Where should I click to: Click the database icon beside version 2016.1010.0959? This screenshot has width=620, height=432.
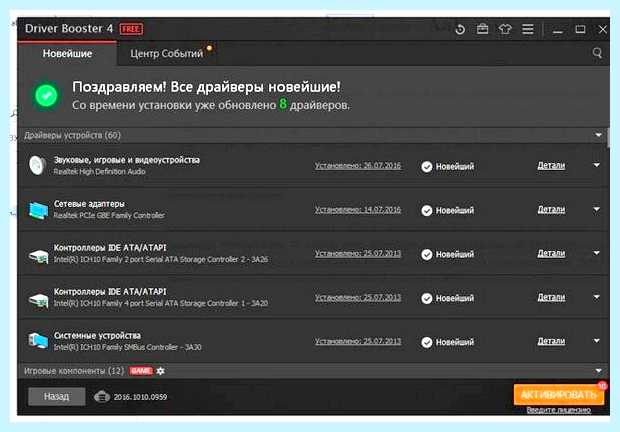(x=102, y=396)
